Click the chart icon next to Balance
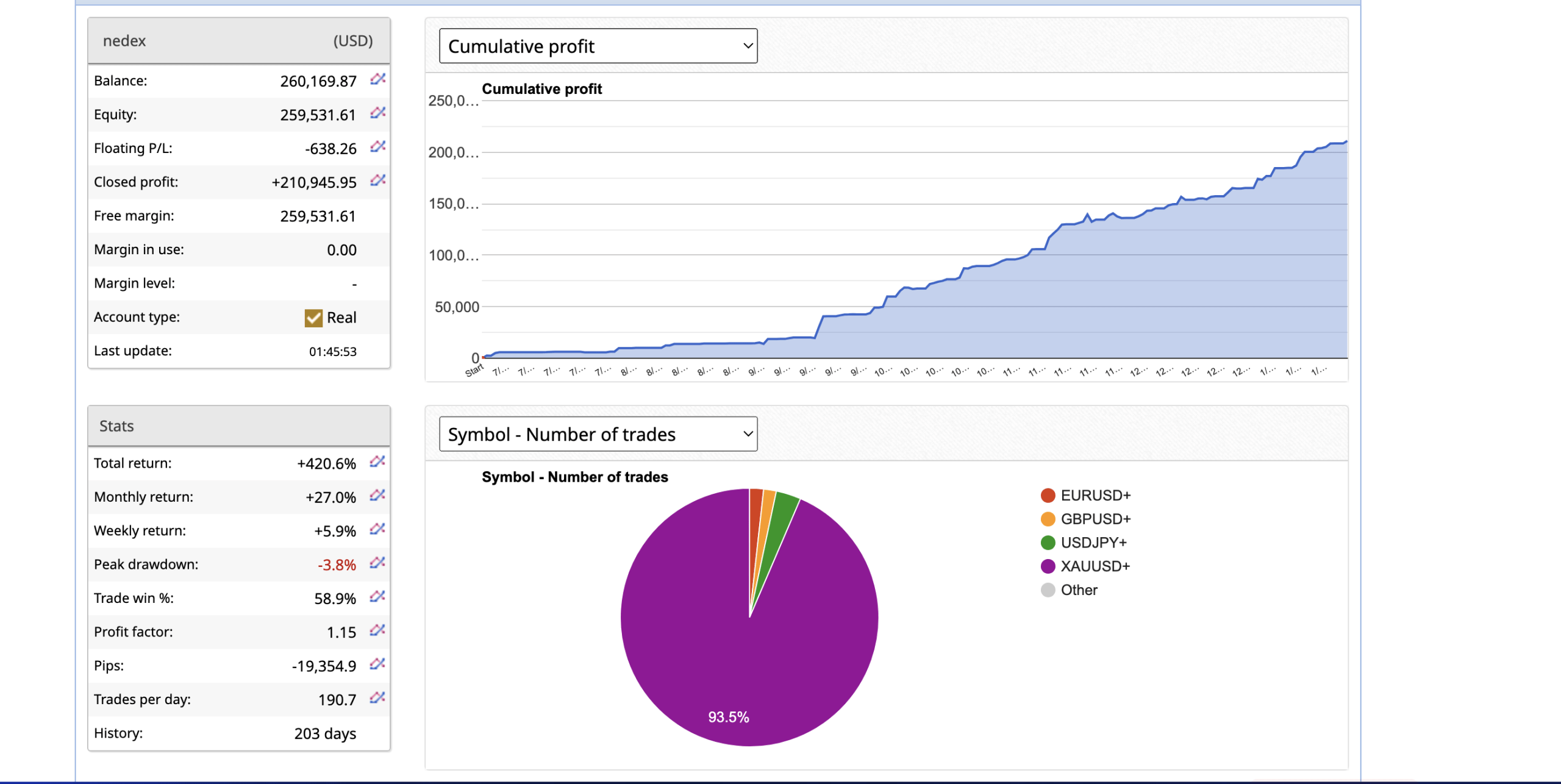 pos(377,79)
